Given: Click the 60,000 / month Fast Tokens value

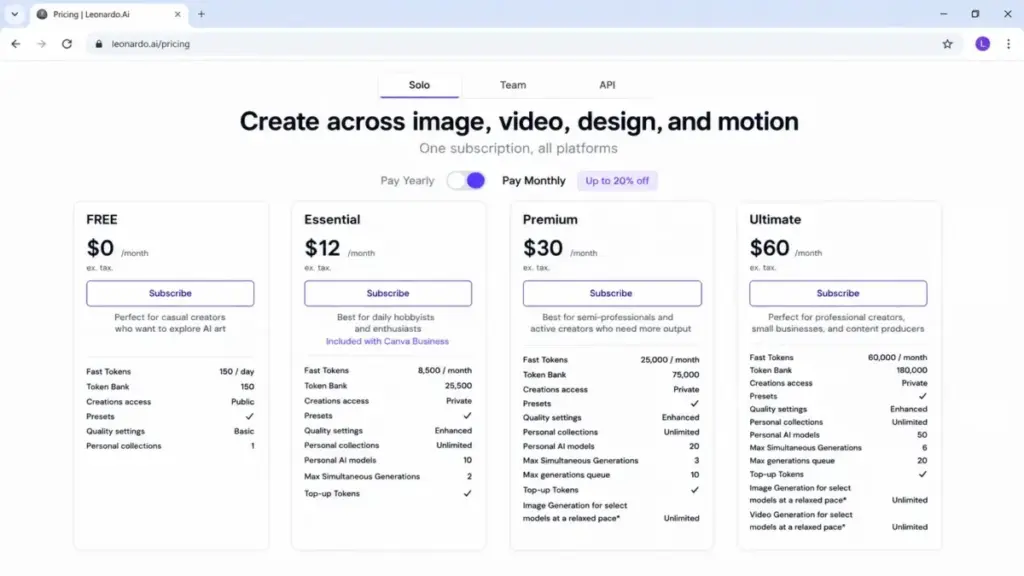Looking at the screenshot, I should click(897, 357).
